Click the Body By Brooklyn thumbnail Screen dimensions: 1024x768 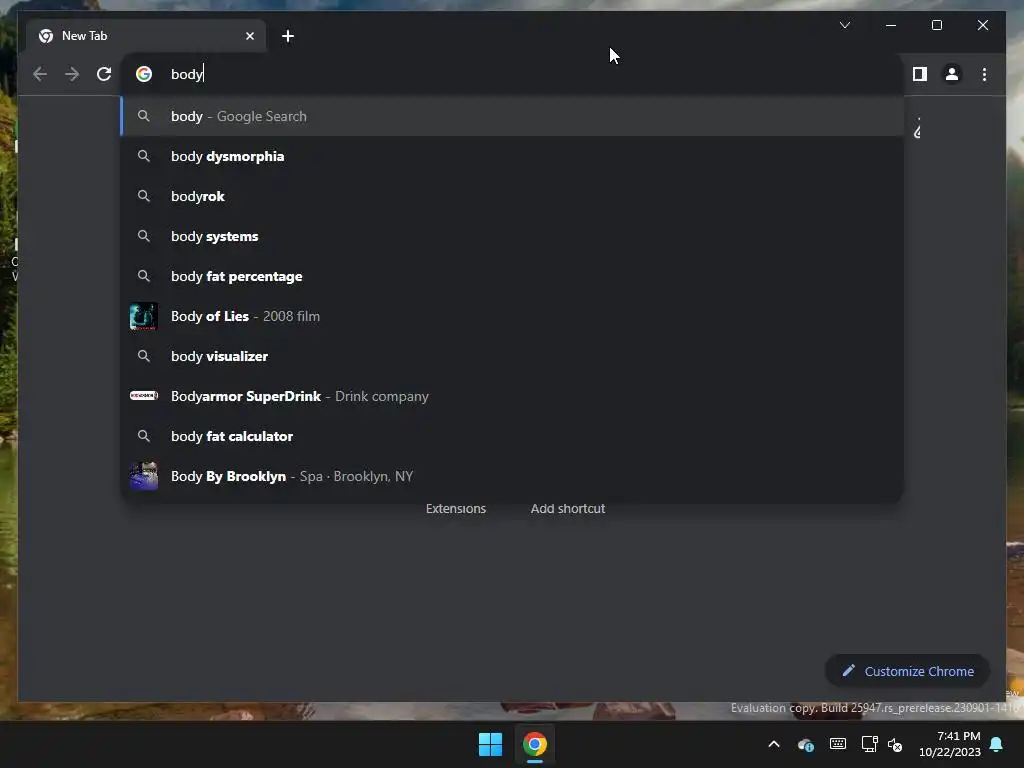144,476
